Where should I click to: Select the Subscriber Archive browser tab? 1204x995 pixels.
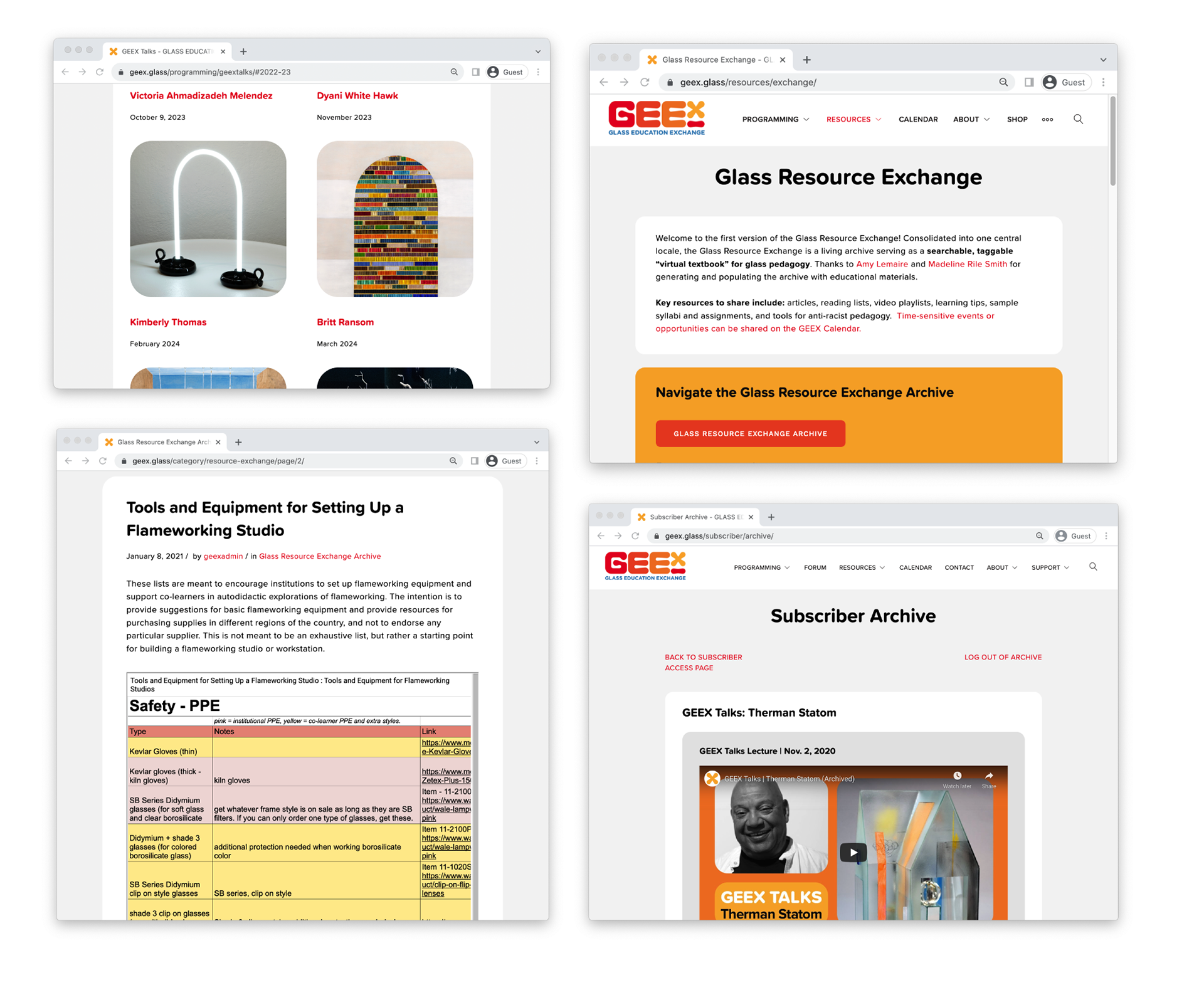coord(695,517)
